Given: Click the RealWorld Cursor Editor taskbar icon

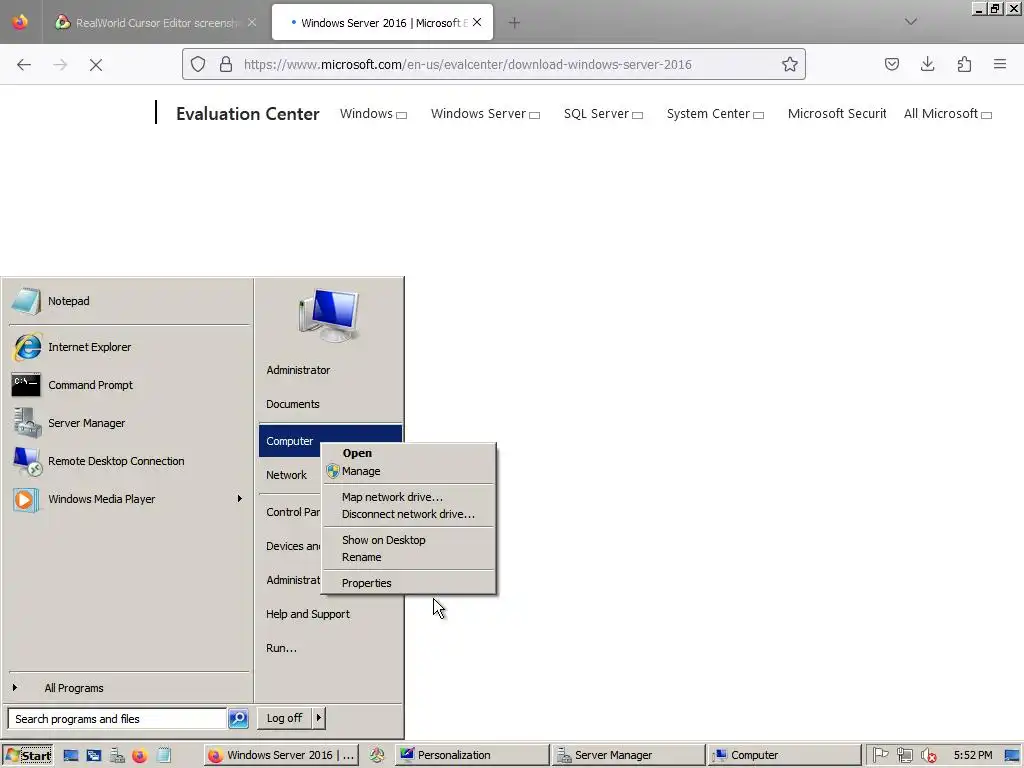Looking at the screenshot, I should tap(377, 755).
